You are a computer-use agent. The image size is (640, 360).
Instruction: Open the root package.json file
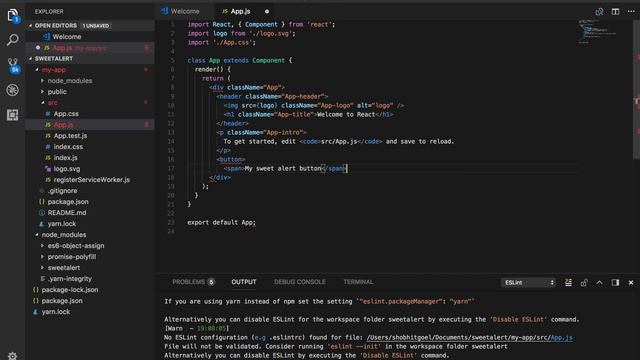(x=90, y=301)
